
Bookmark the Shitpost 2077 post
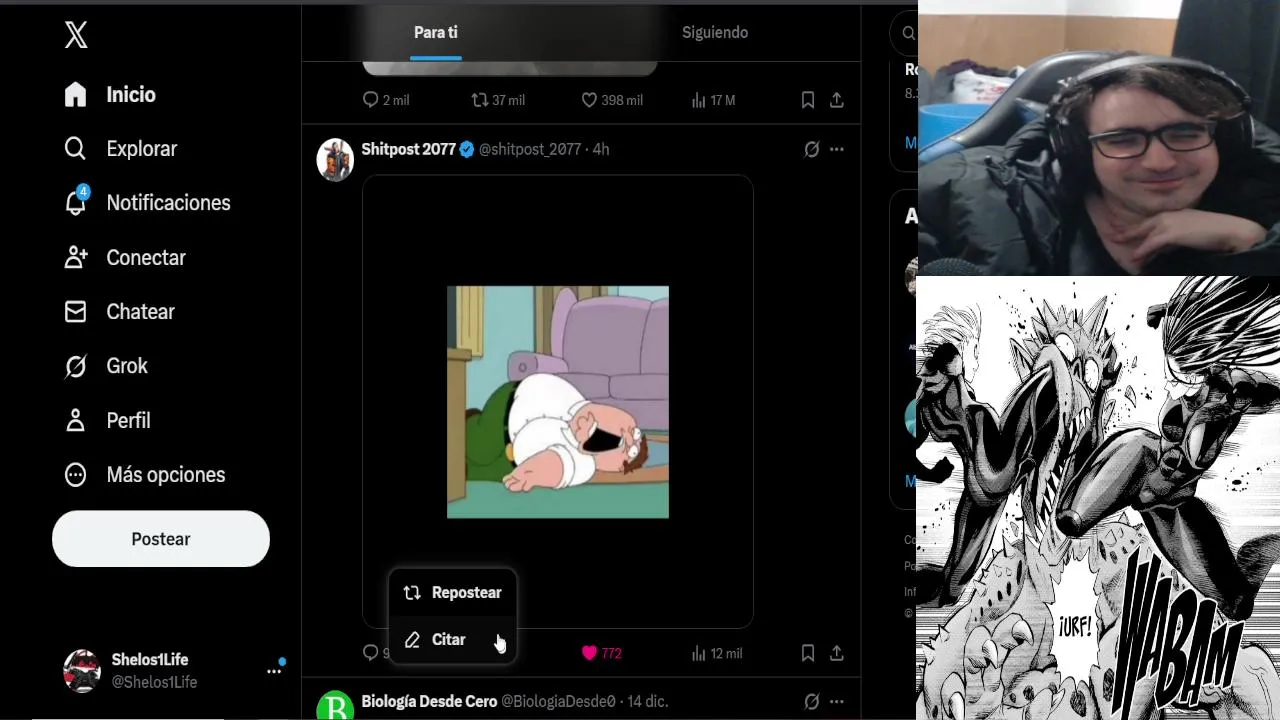(x=807, y=653)
